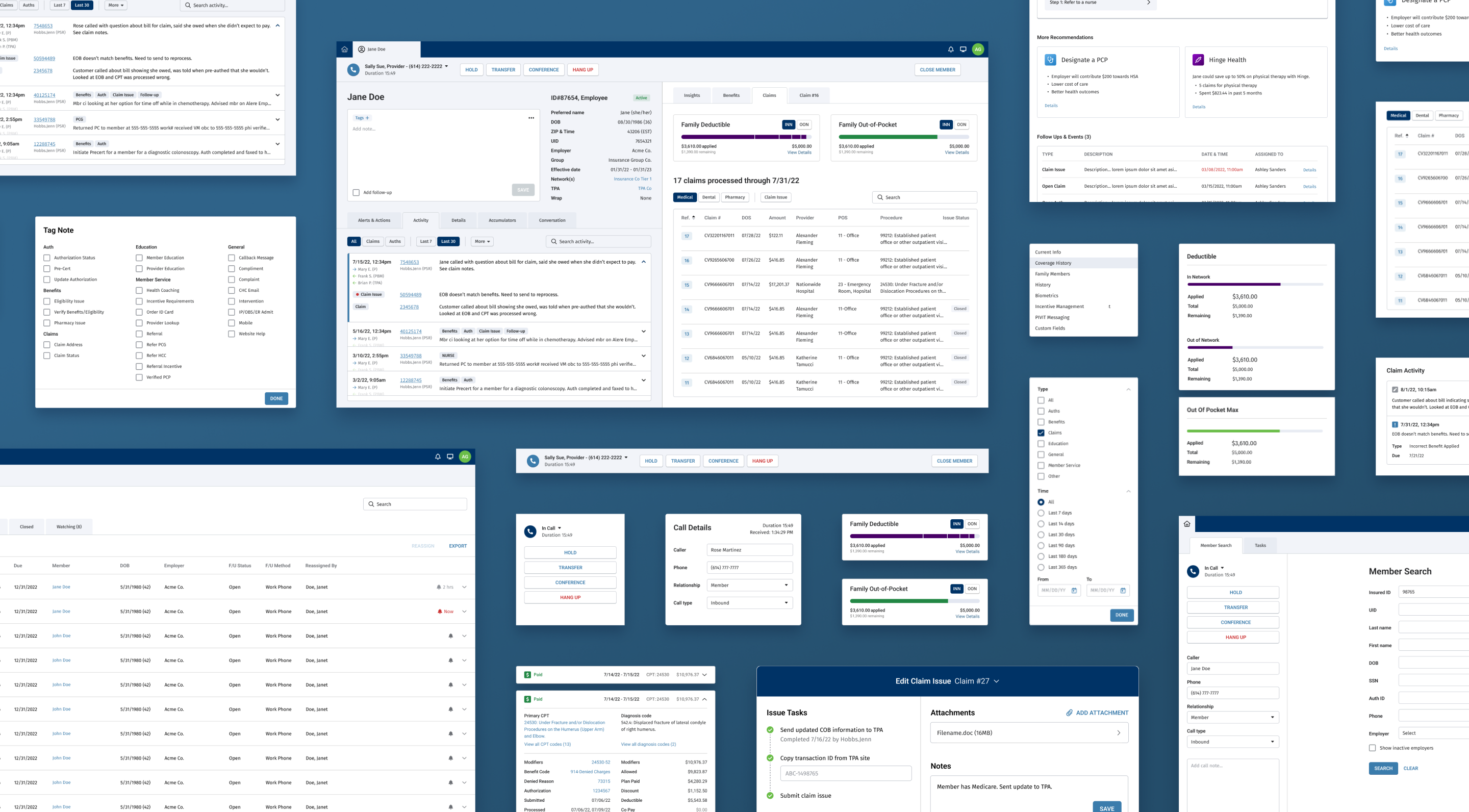The image size is (1469, 812).
Task: Click the home icon in Jane Doe window
Action: coord(344,49)
